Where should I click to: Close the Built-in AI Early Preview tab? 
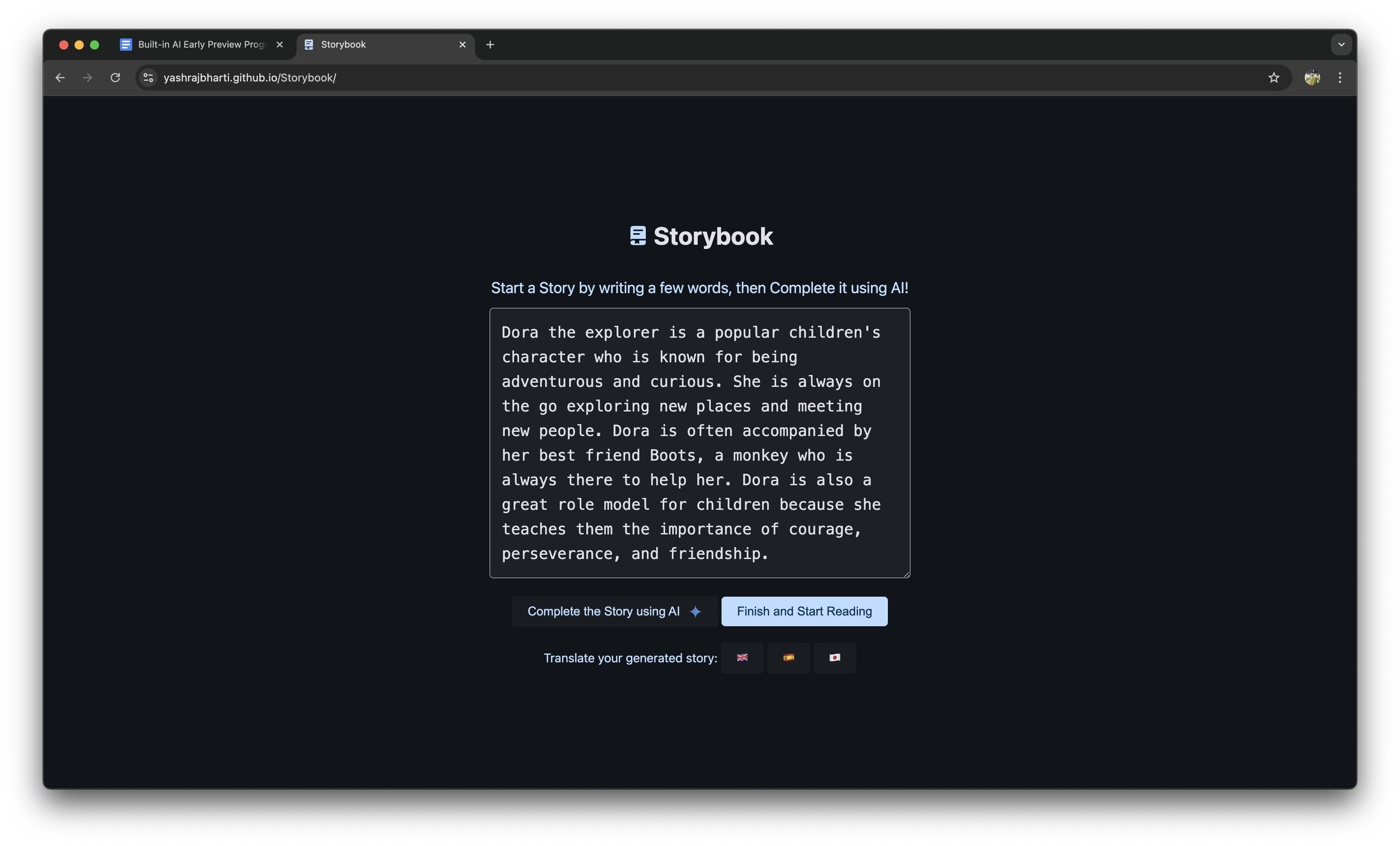tap(280, 44)
